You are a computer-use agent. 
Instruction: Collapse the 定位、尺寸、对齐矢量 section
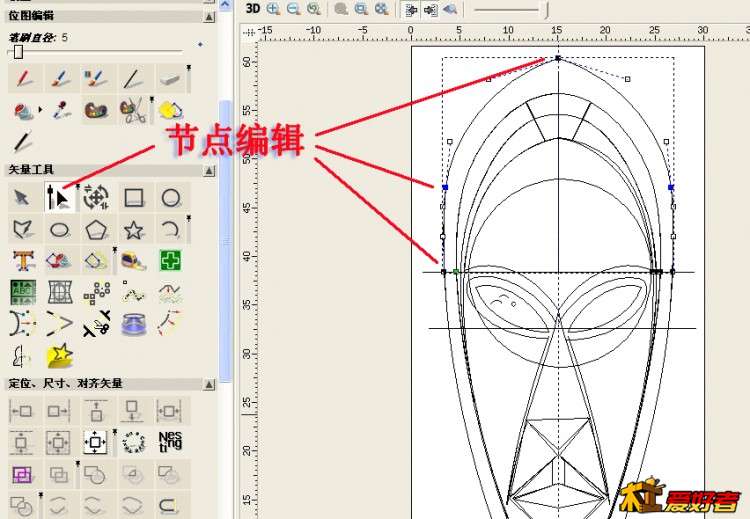click(x=209, y=384)
